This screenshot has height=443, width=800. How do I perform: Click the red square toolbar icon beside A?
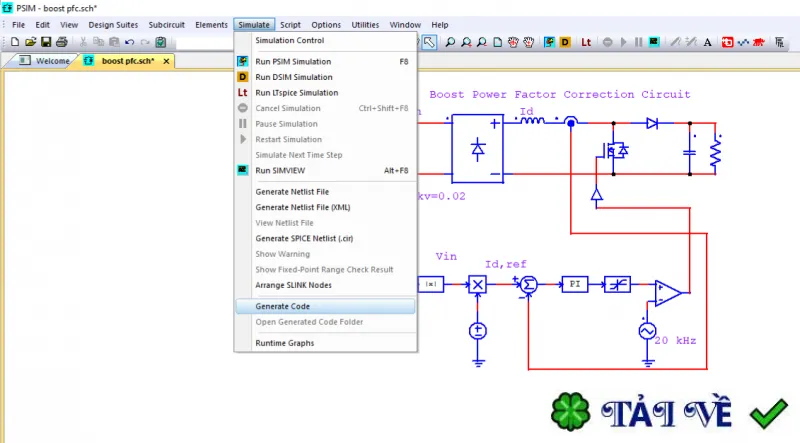tap(728, 42)
